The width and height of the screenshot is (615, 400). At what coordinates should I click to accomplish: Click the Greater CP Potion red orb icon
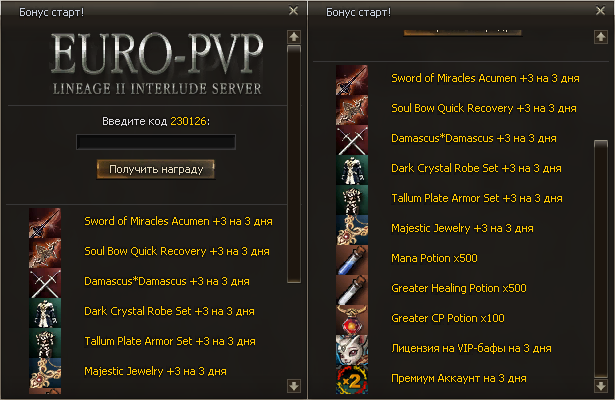click(352, 320)
